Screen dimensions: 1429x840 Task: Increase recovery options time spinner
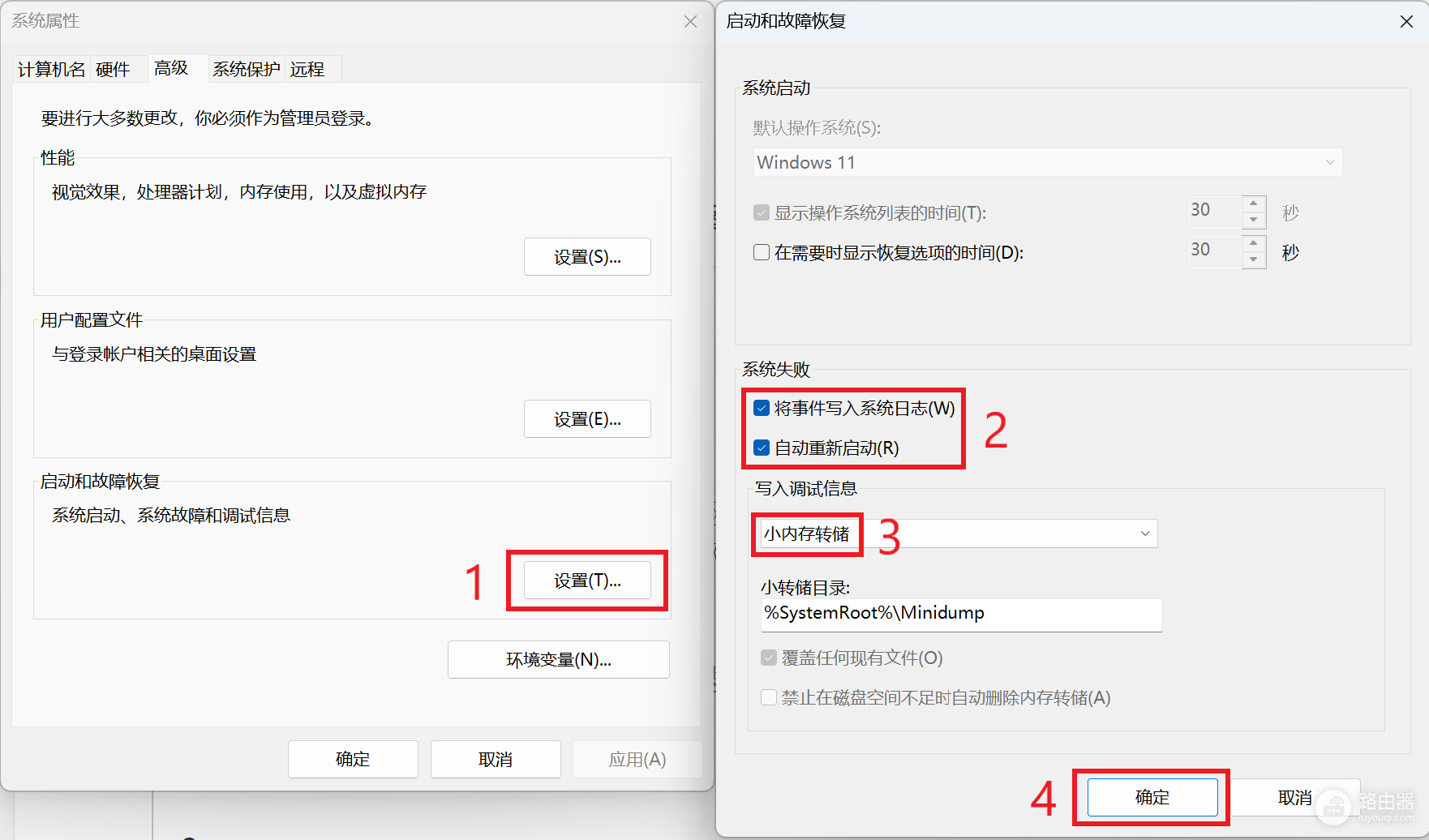pyautogui.click(x=1254, y=243)
